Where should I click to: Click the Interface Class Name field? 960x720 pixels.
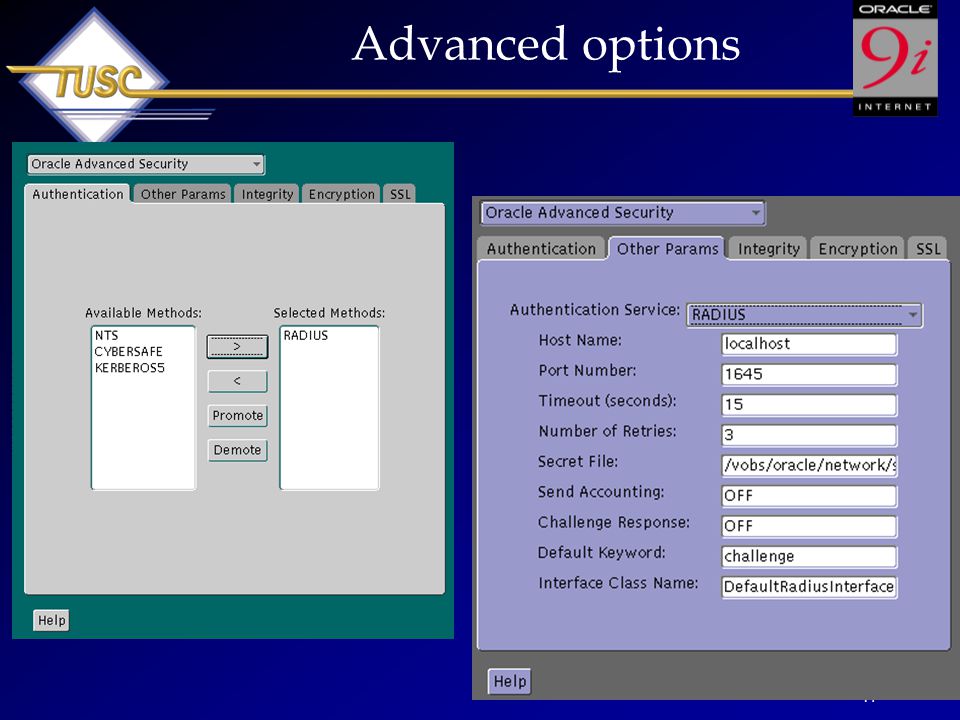(809, 587)
